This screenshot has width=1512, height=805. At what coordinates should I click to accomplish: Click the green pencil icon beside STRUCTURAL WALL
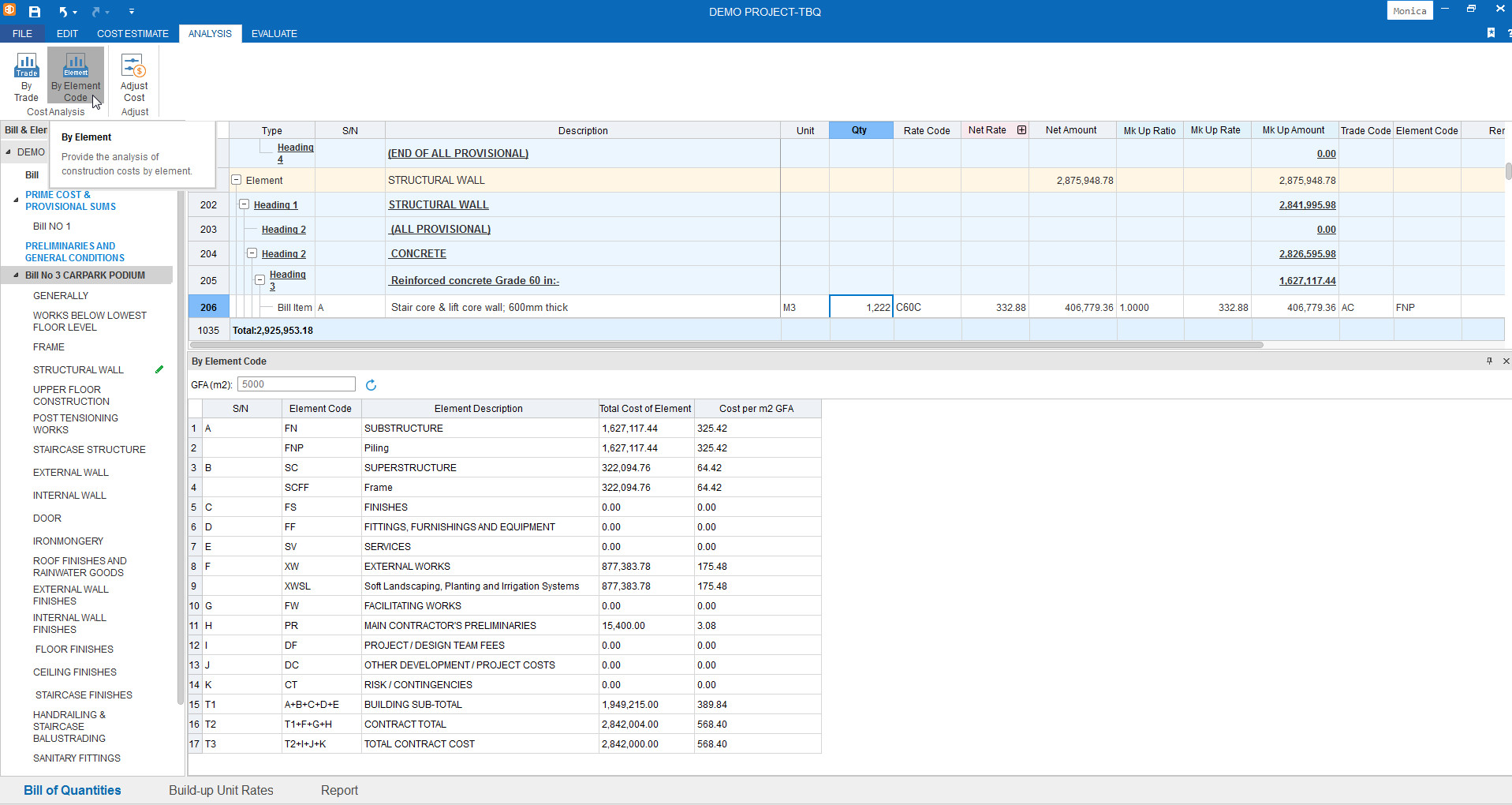coord(159,369)
